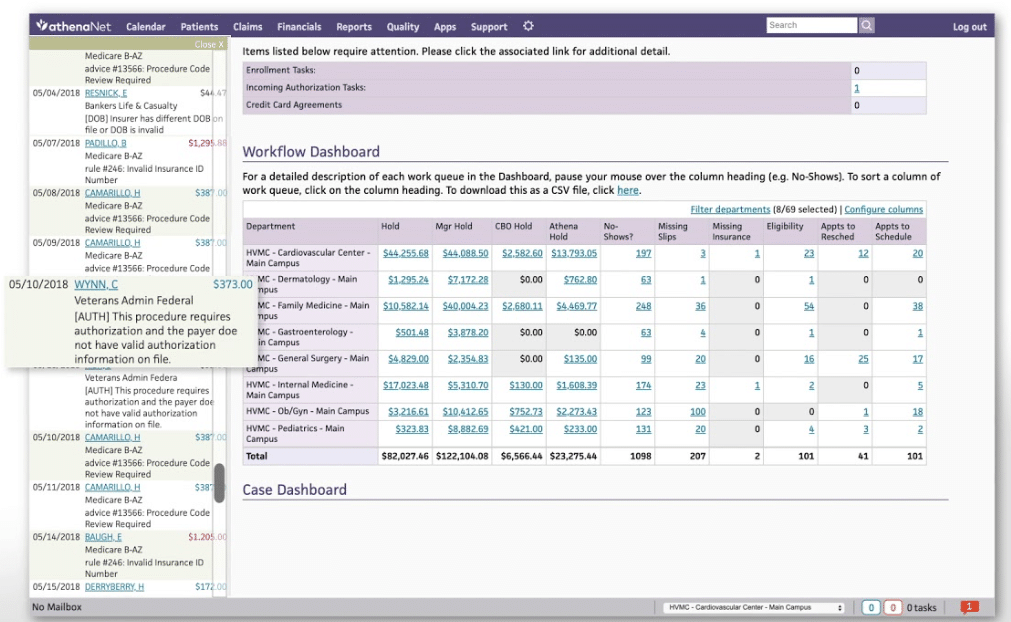Viewport: 1011px width, 622px height.
Task: Open the Support menu
Action: (489, 26)
